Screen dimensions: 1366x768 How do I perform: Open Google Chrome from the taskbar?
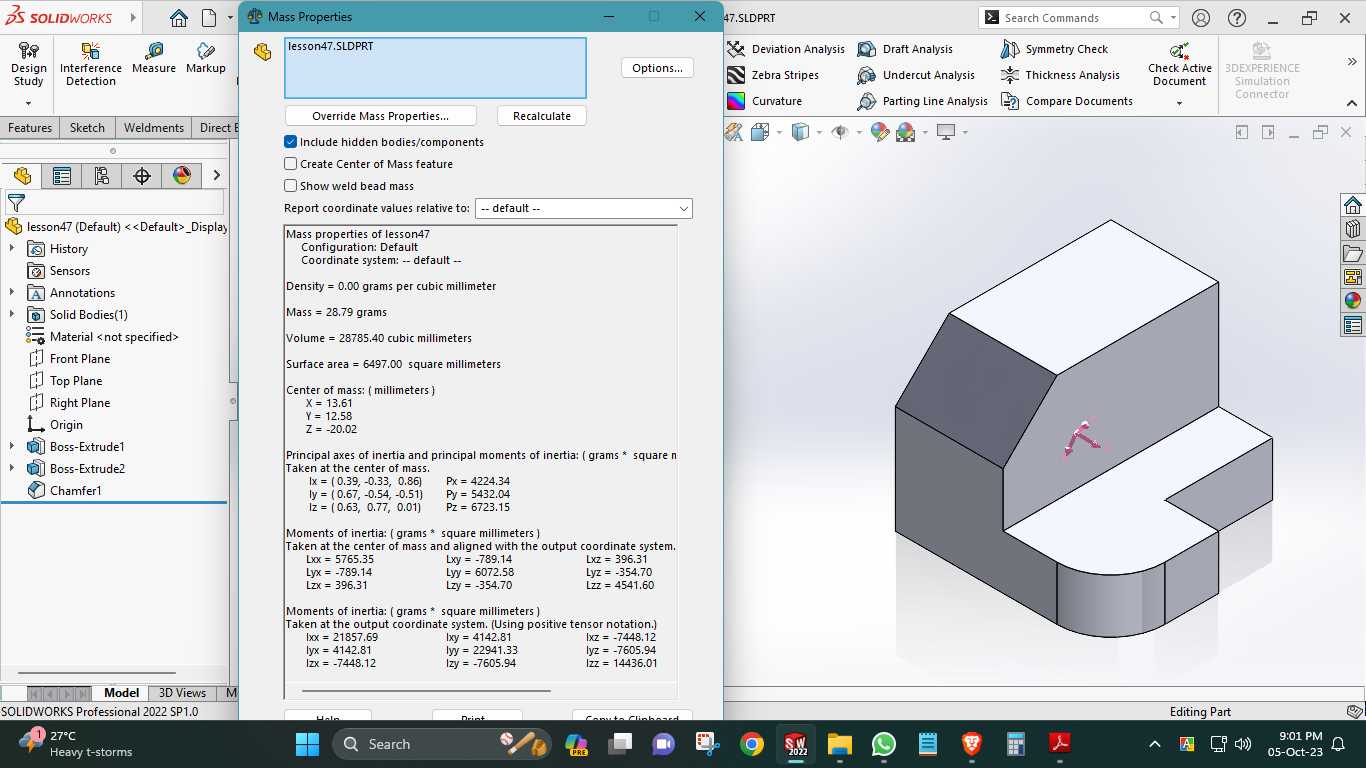click(x=752, y=744)
